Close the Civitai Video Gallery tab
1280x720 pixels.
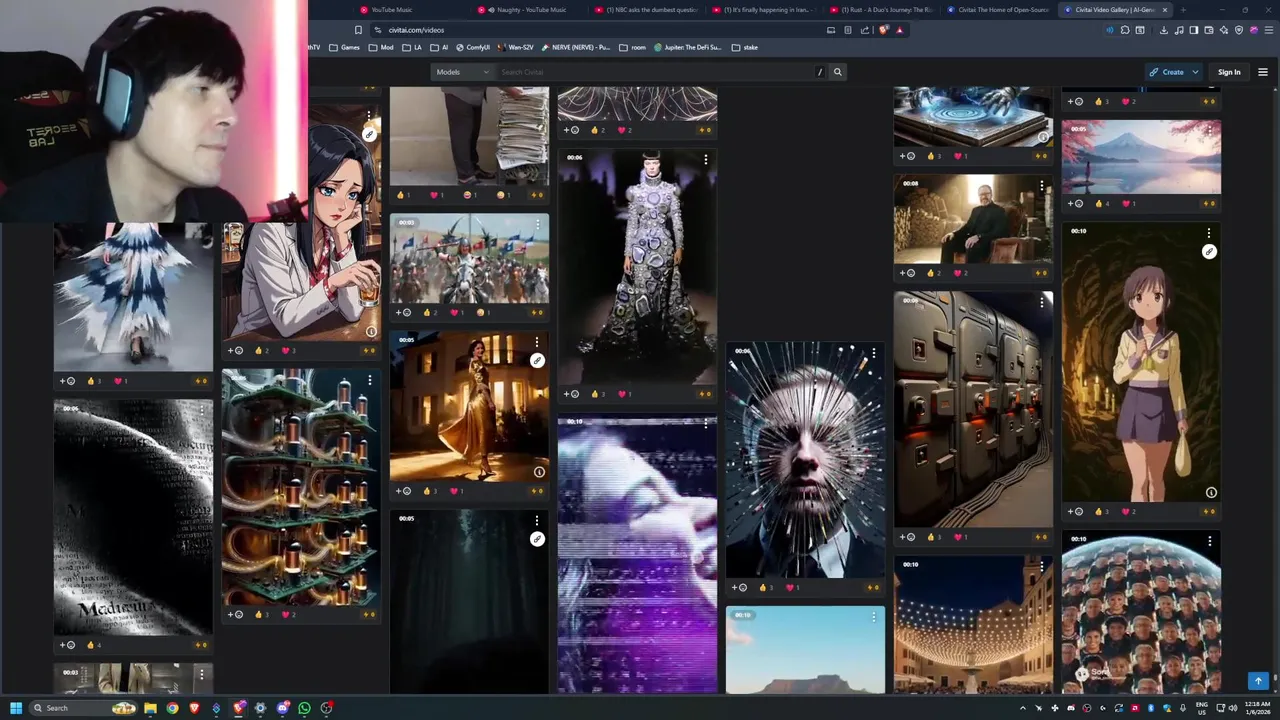pos(1165,10)
